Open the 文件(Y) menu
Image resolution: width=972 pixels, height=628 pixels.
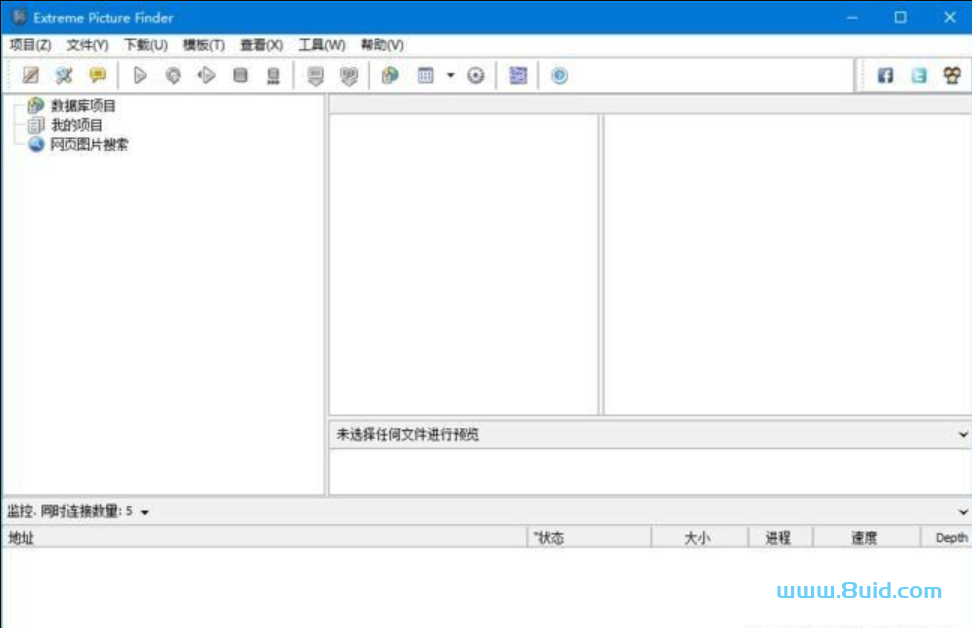(87, 45)
